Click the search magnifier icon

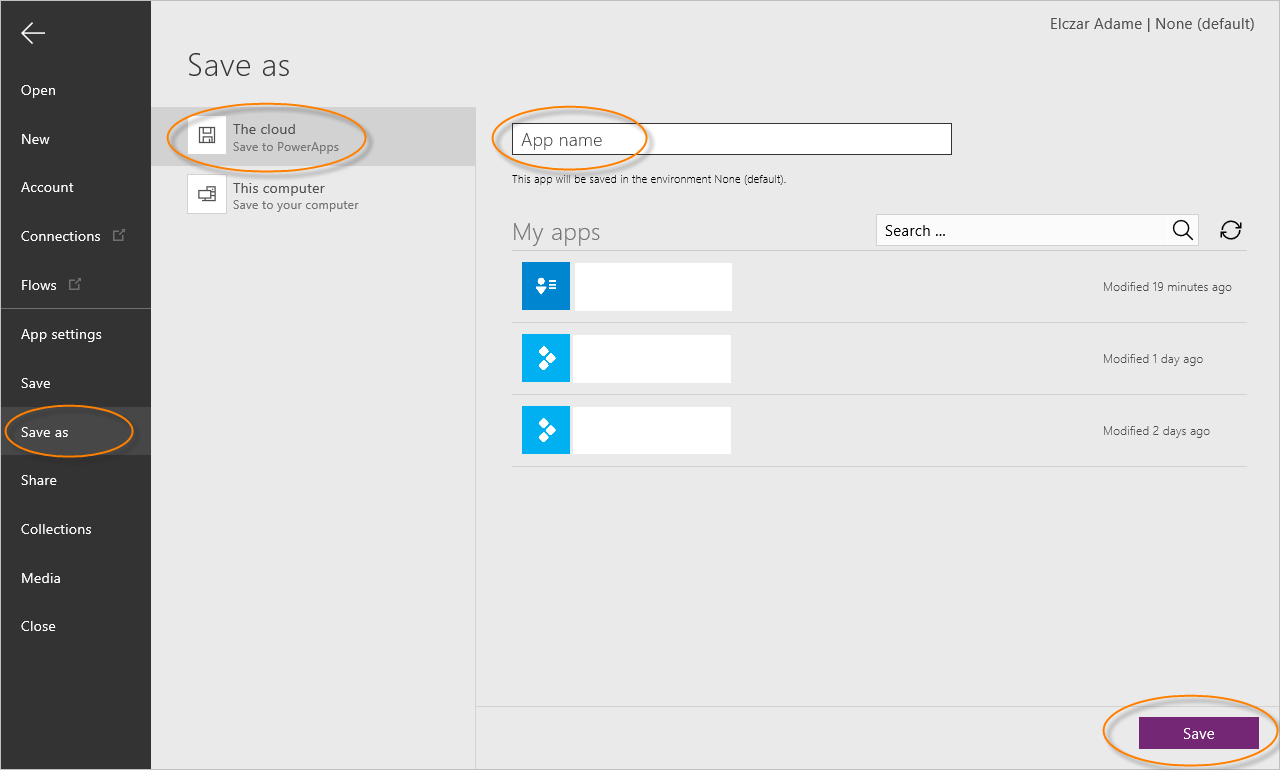point(1183,230)
